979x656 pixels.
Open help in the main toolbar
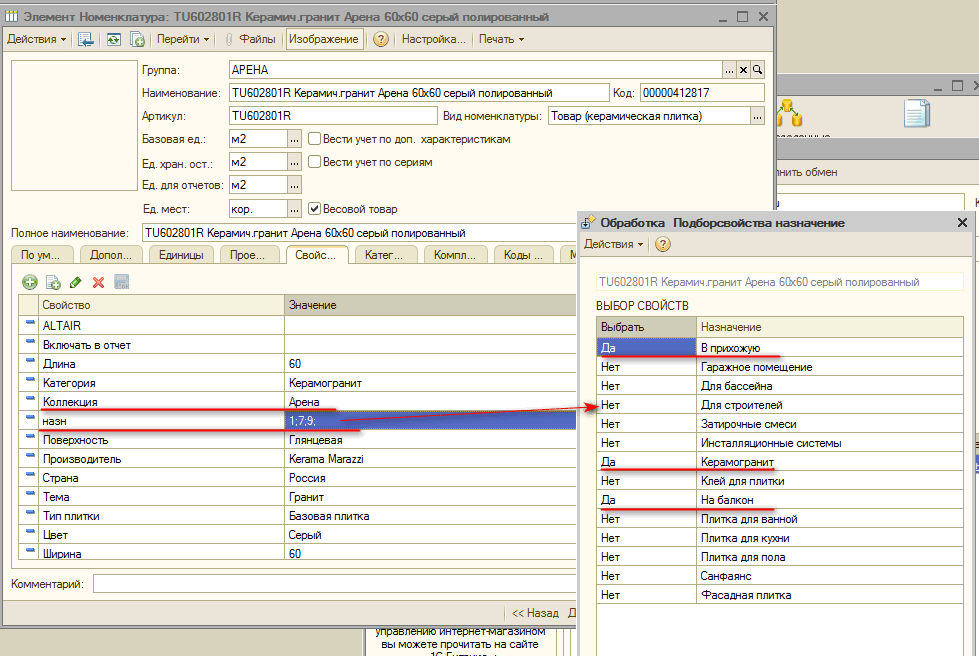pyautogui.click(x=381, y=39)
